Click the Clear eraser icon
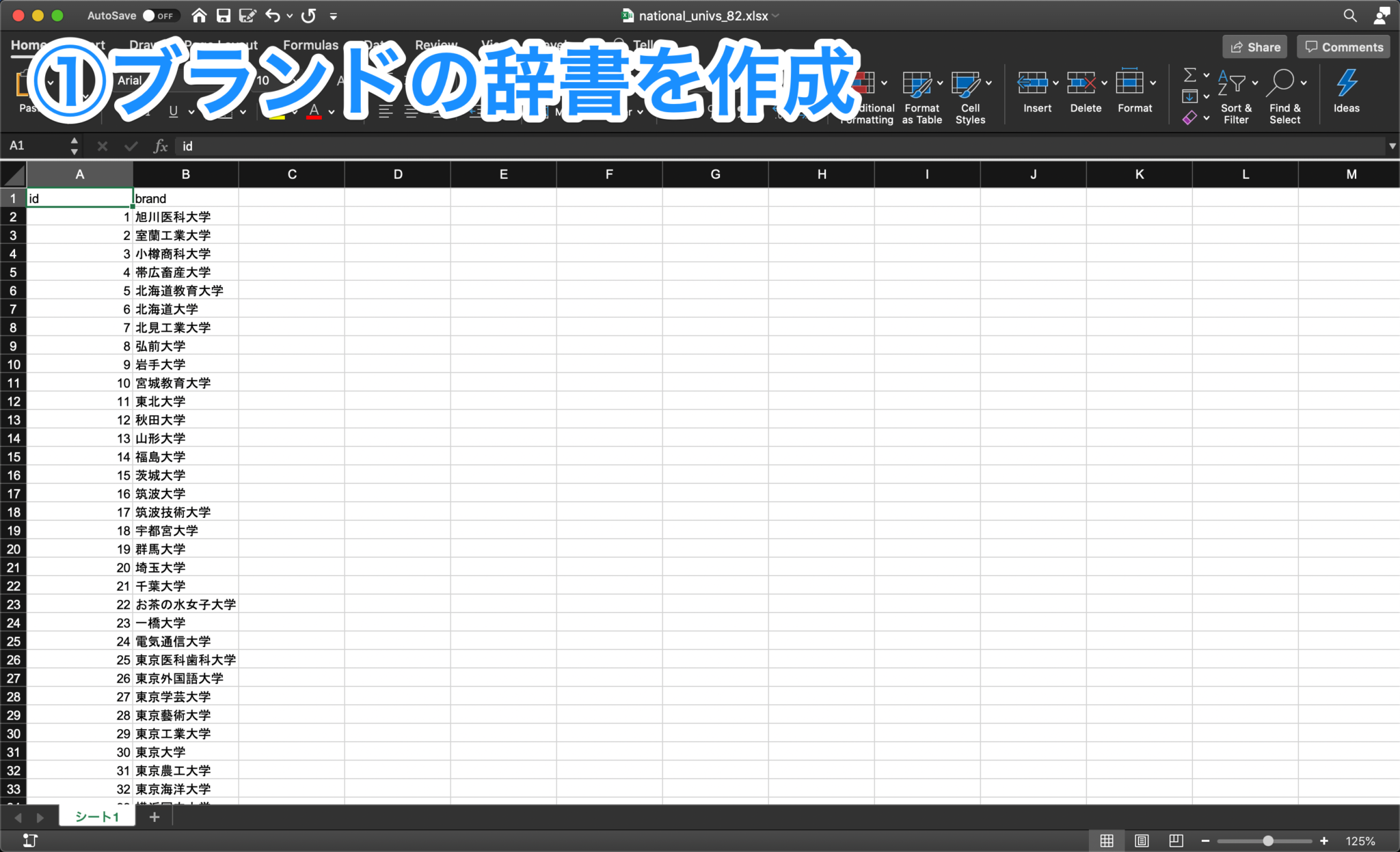This screenshot has width=1400, height=852. pos(1190,118)
